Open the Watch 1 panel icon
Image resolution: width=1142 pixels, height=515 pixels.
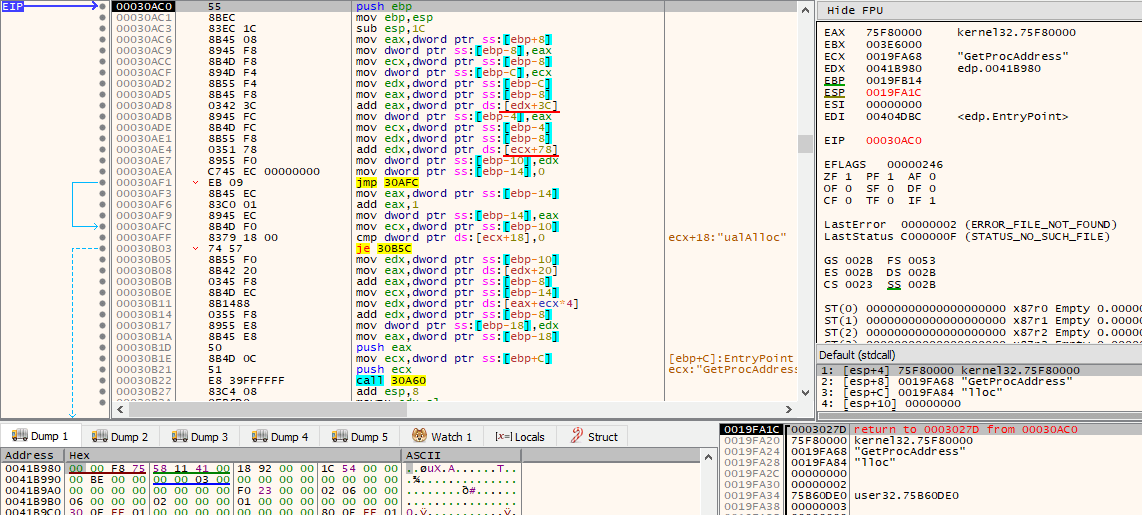419,437
